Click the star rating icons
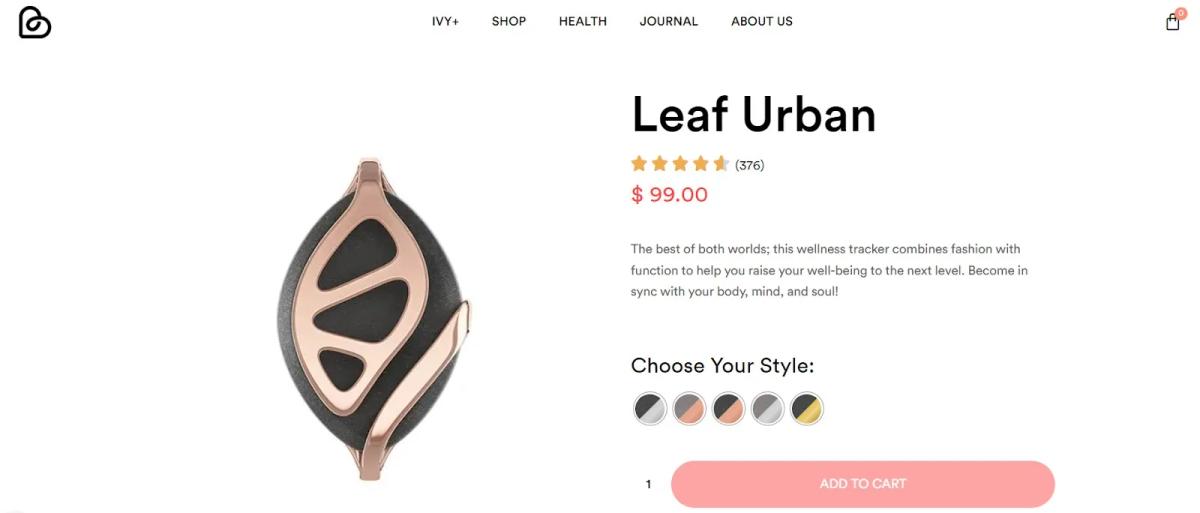1200x513 pixels. tap(680, 164)
